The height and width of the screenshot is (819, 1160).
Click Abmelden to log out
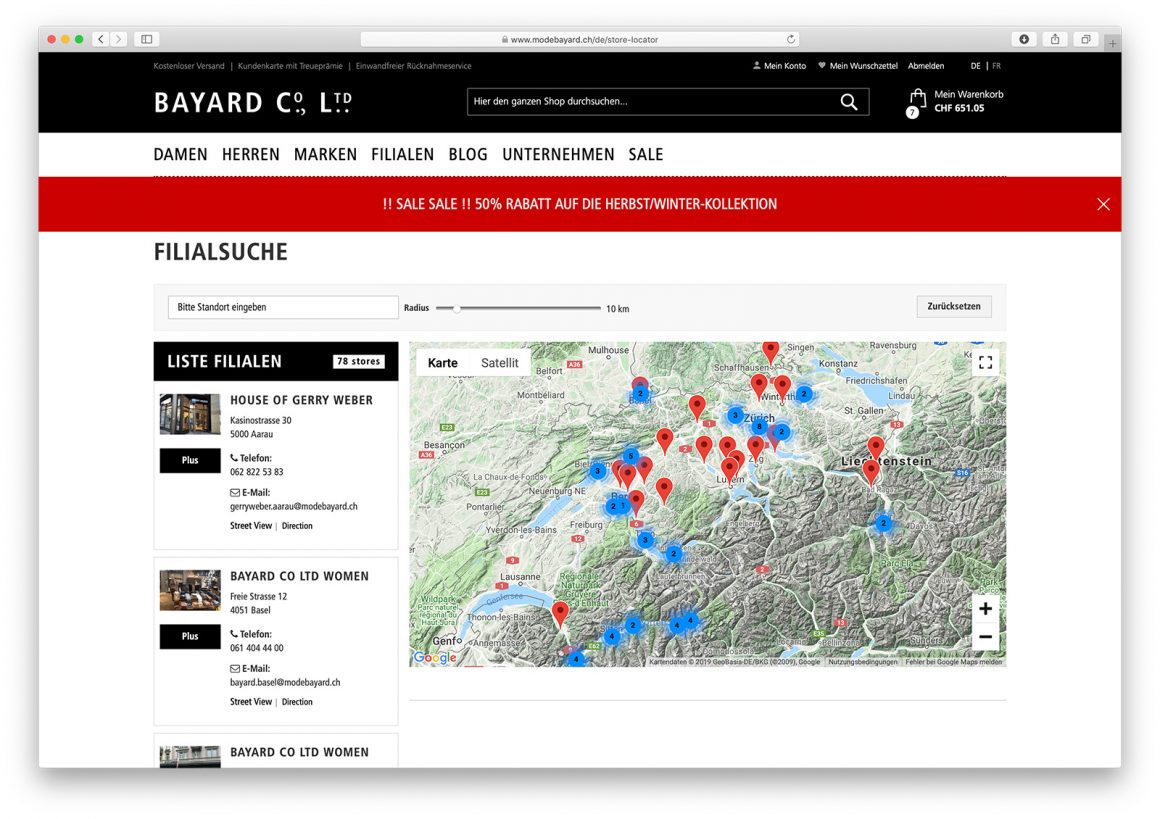[925, 66]
